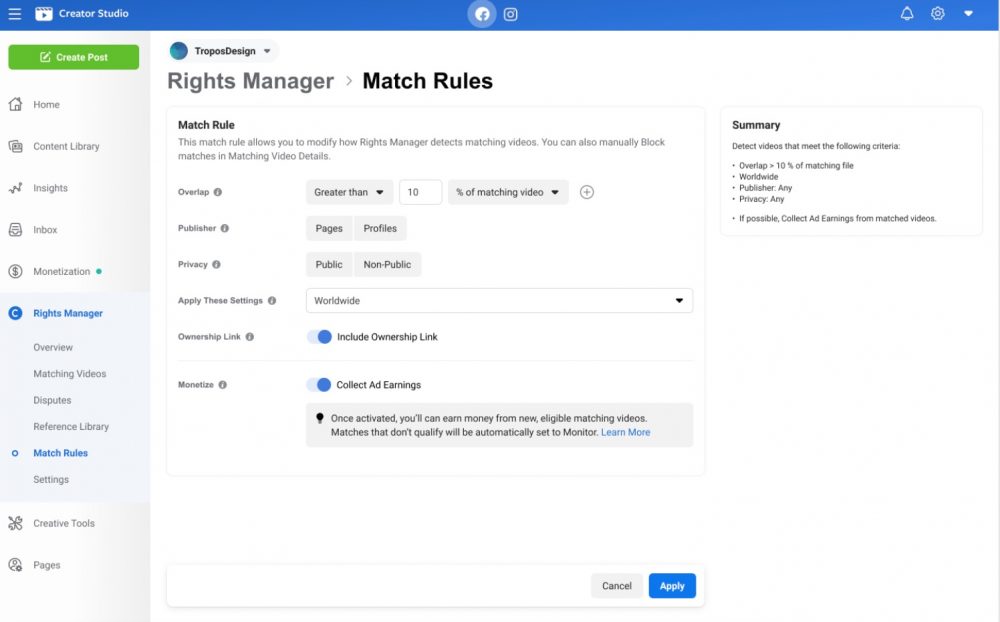This screenshot has height=622, width=1000.
Task: Open the Content Library section
Action: (71, 146)
